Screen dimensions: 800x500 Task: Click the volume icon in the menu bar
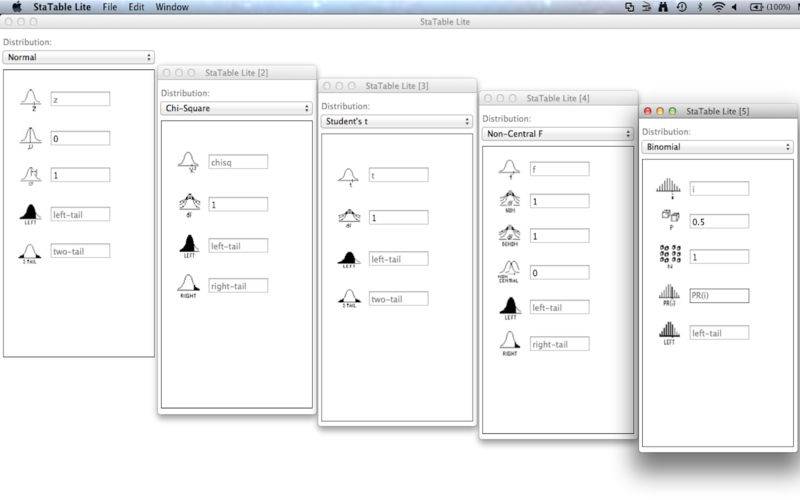coord(735,7)
